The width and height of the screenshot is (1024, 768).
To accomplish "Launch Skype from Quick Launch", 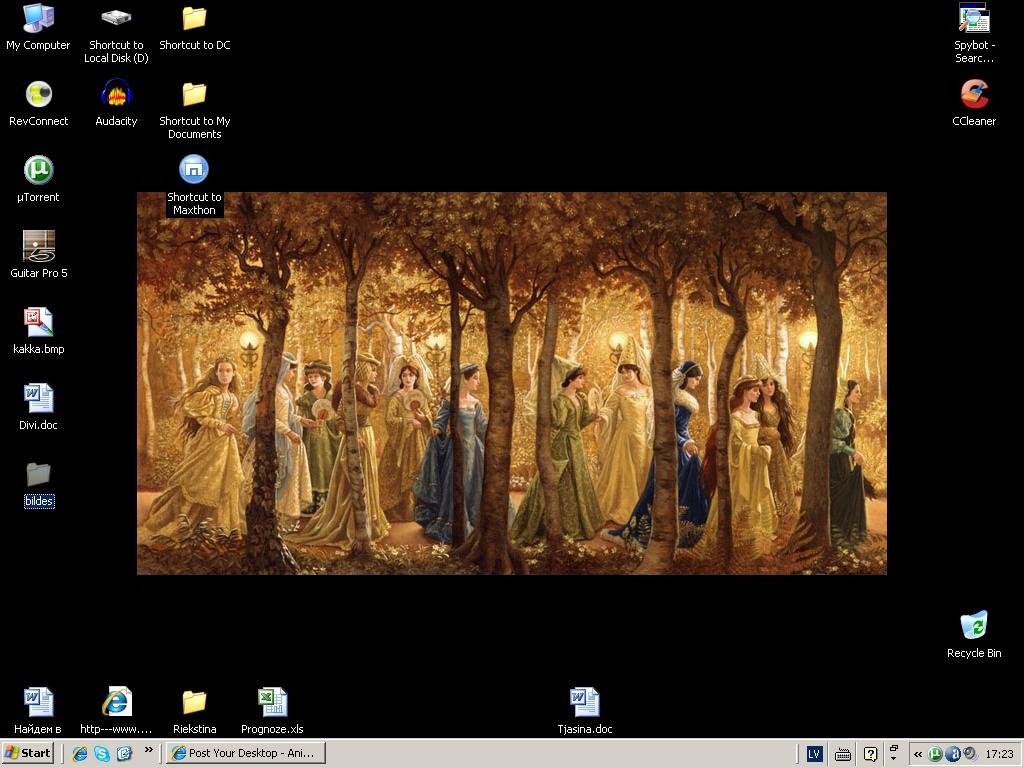I will tap(102, 753).
